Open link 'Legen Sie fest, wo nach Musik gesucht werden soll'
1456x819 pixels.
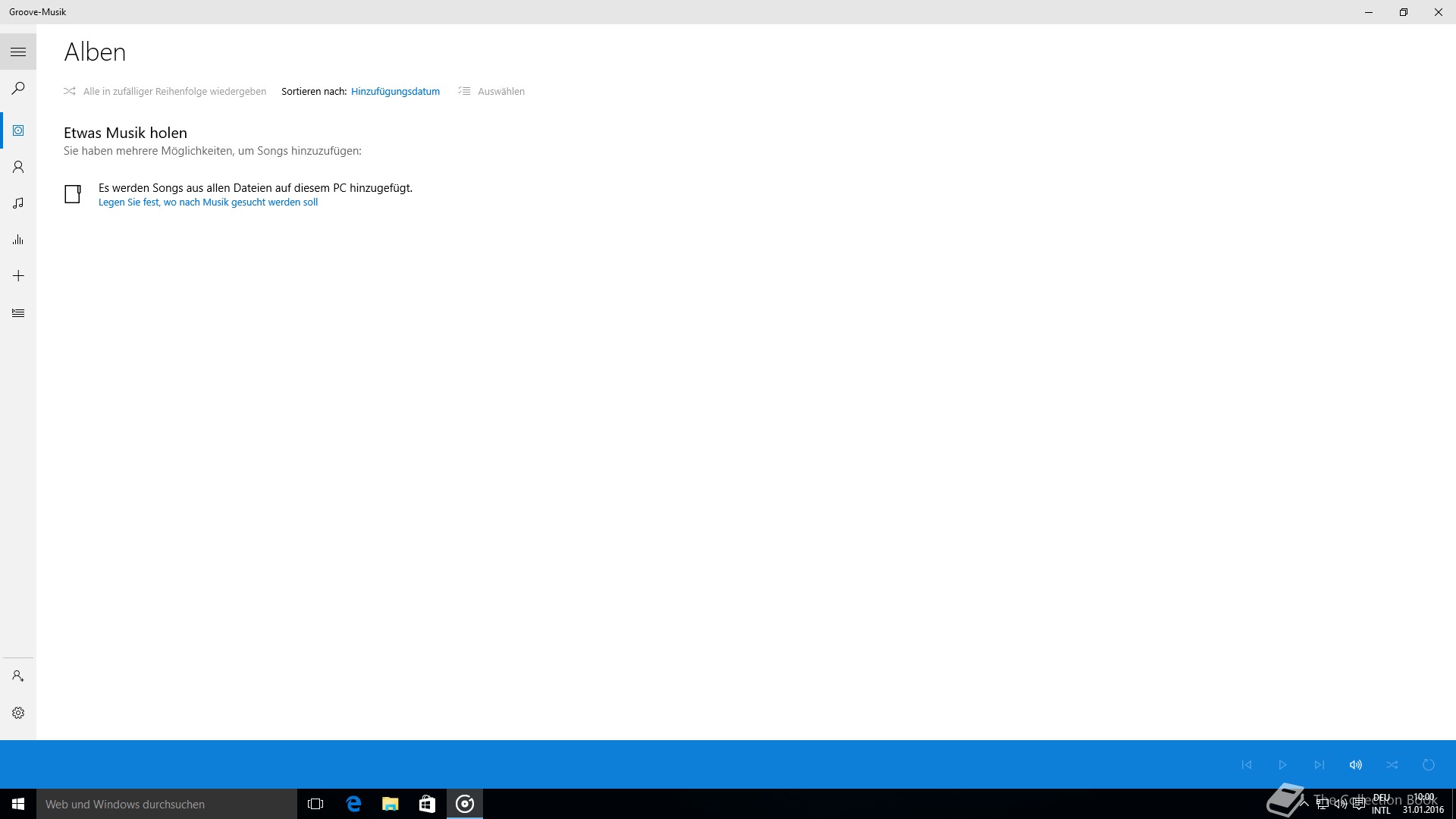208,202
